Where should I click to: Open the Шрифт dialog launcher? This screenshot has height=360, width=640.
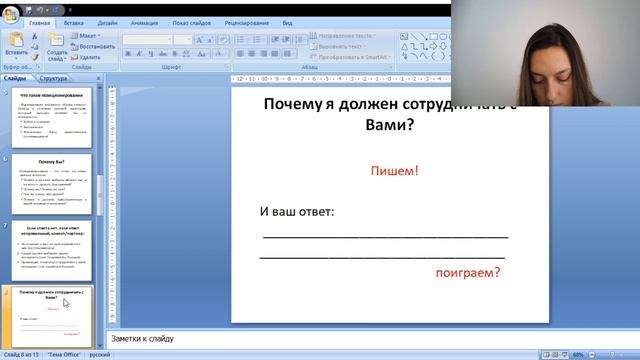(227, 67)
